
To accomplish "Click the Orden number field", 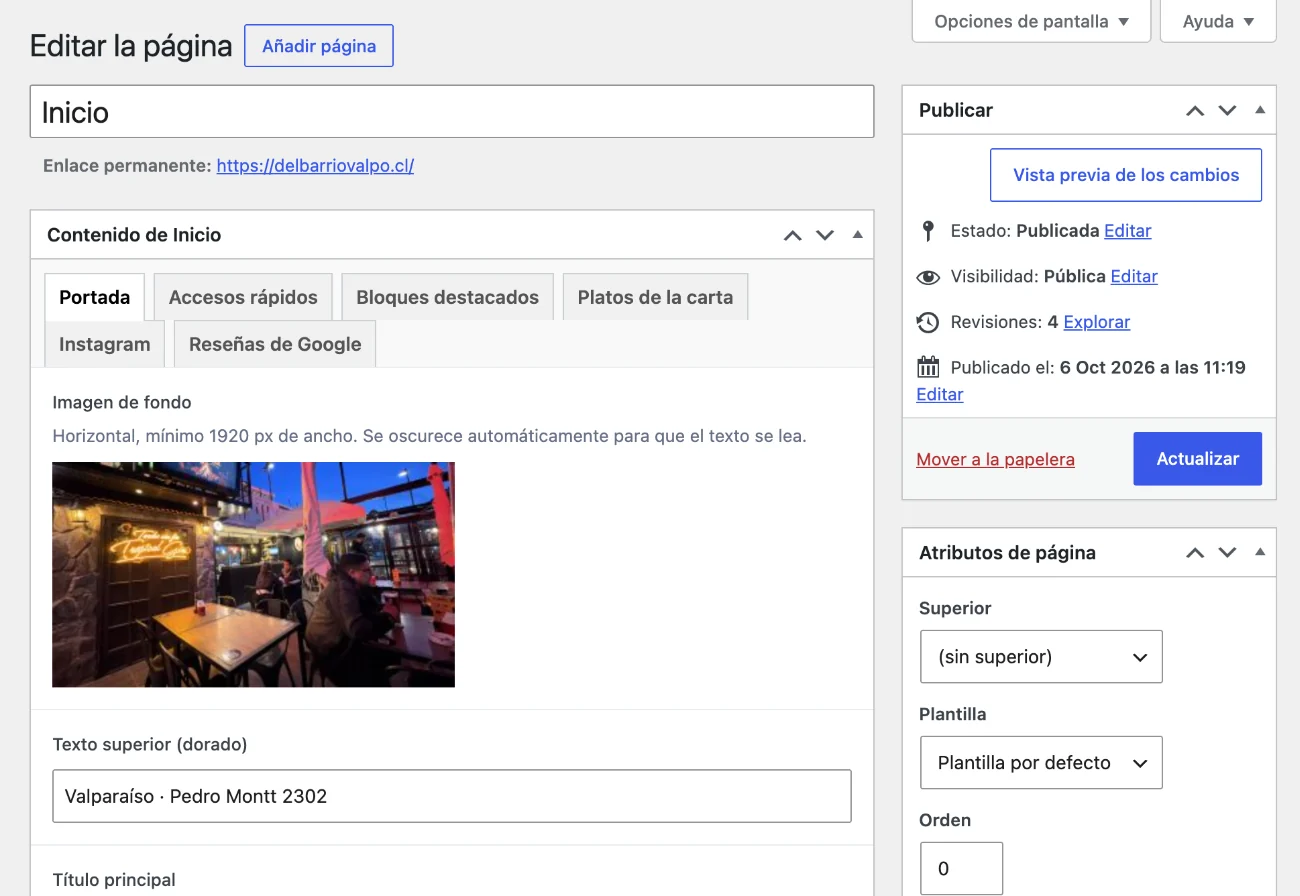I will (x=961, y=869).
